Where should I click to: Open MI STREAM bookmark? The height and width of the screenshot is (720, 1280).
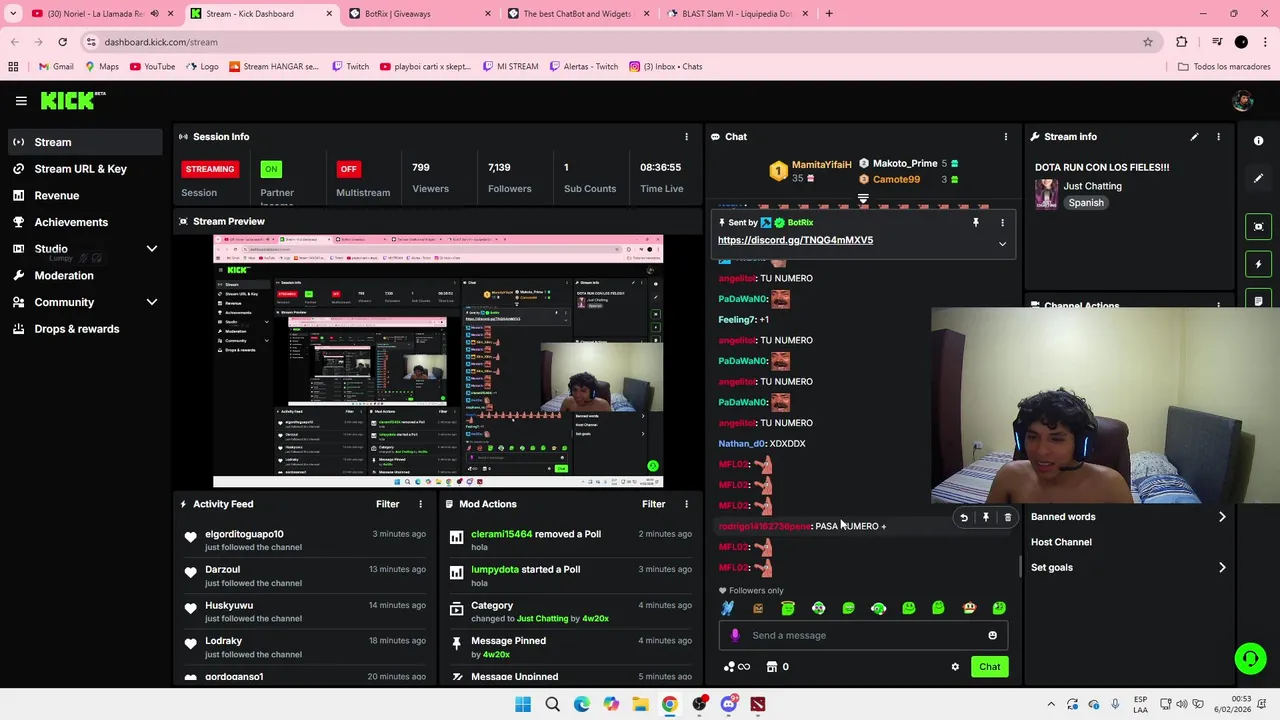510,67
